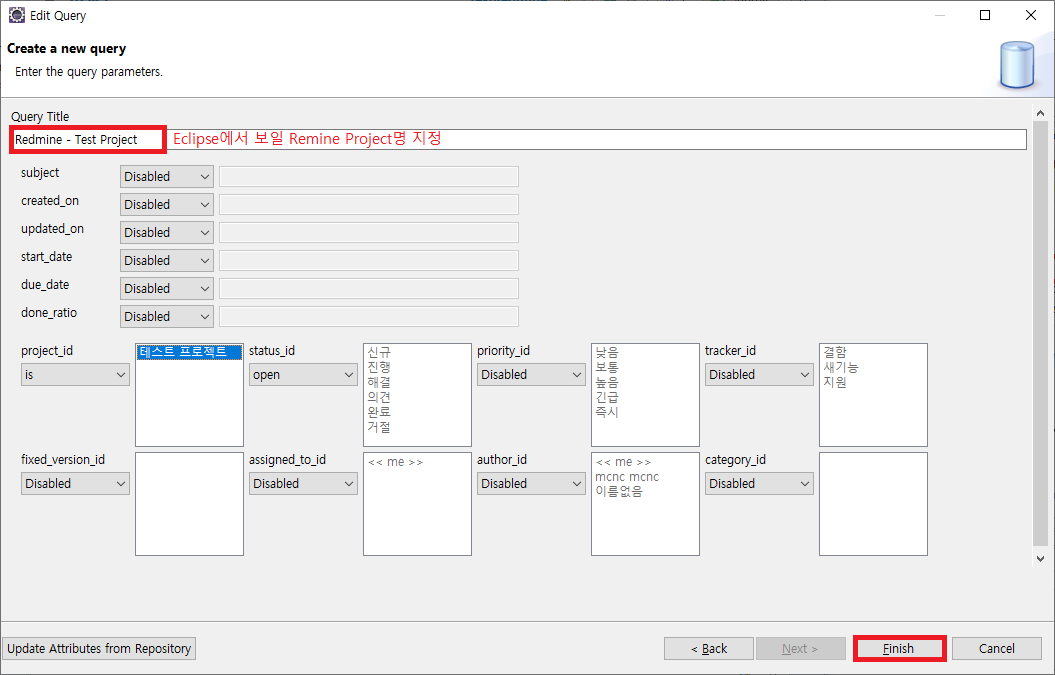This screenshot has width=1055, height=675.
Task: Click the empty fixed_version_id list box
Action: (x=189, y=504)
